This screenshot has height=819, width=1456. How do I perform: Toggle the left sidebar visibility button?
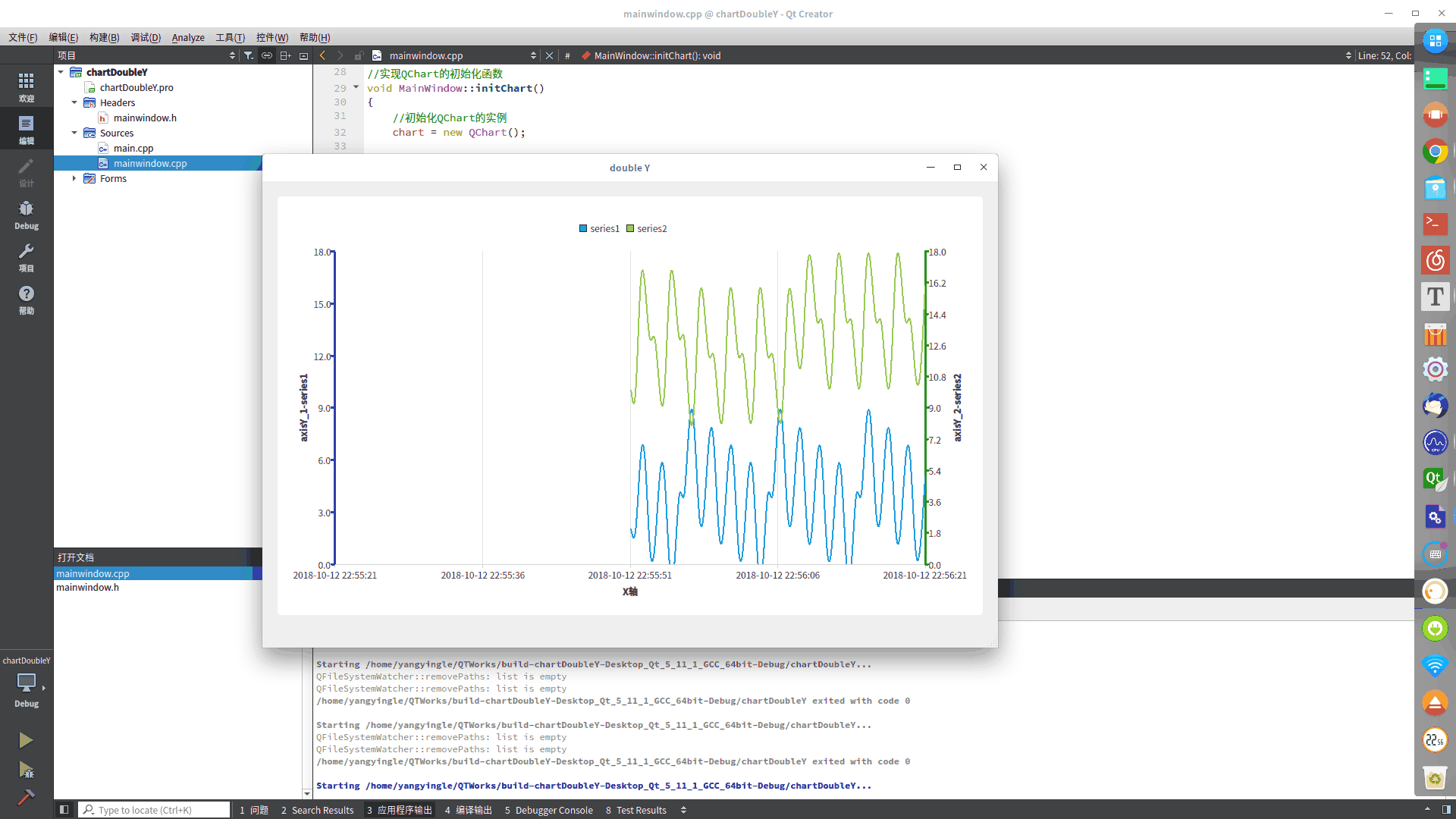tap(64, 810)
